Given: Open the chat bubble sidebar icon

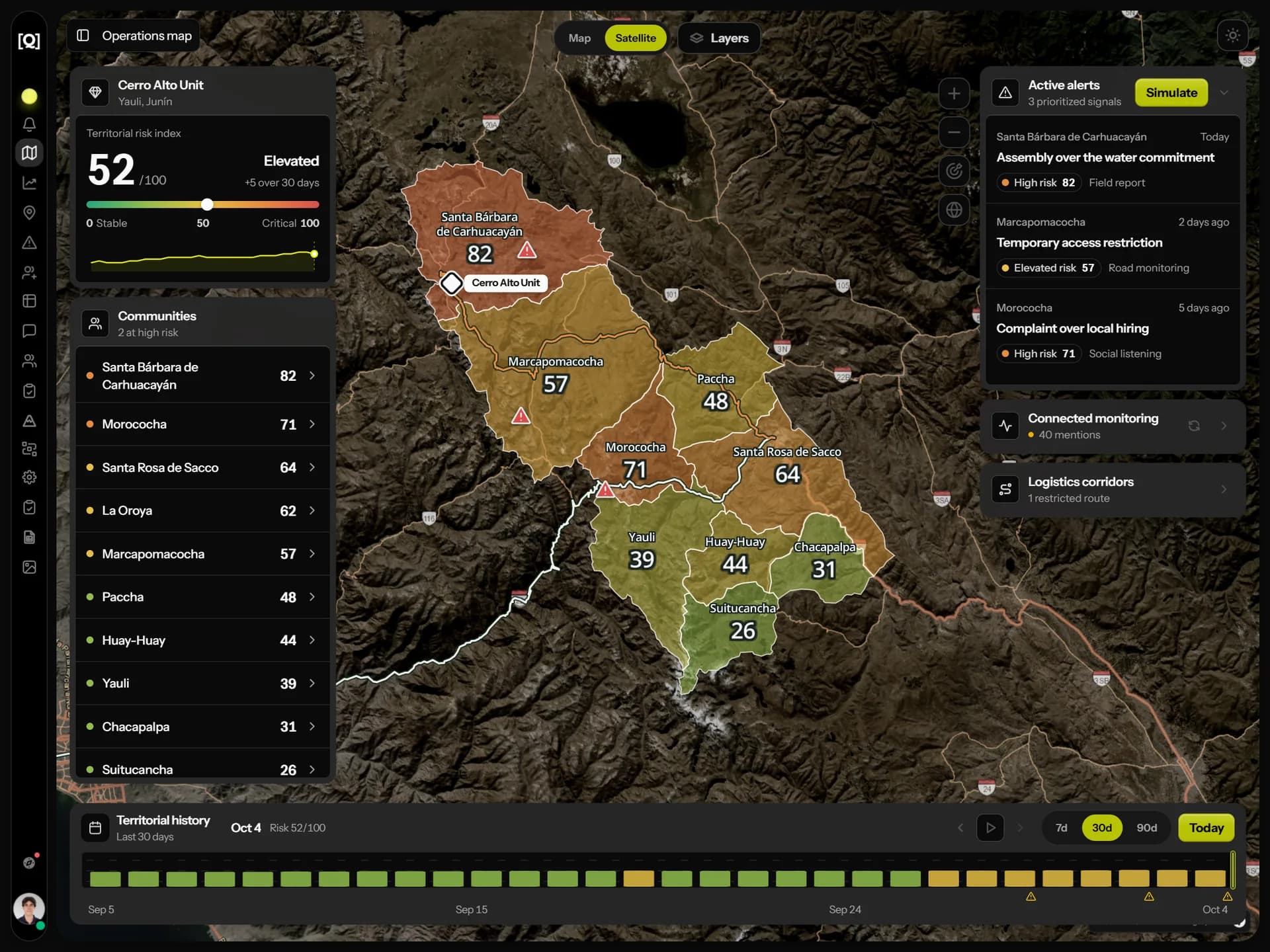Looking at the screenshot, I should [29, 331].
